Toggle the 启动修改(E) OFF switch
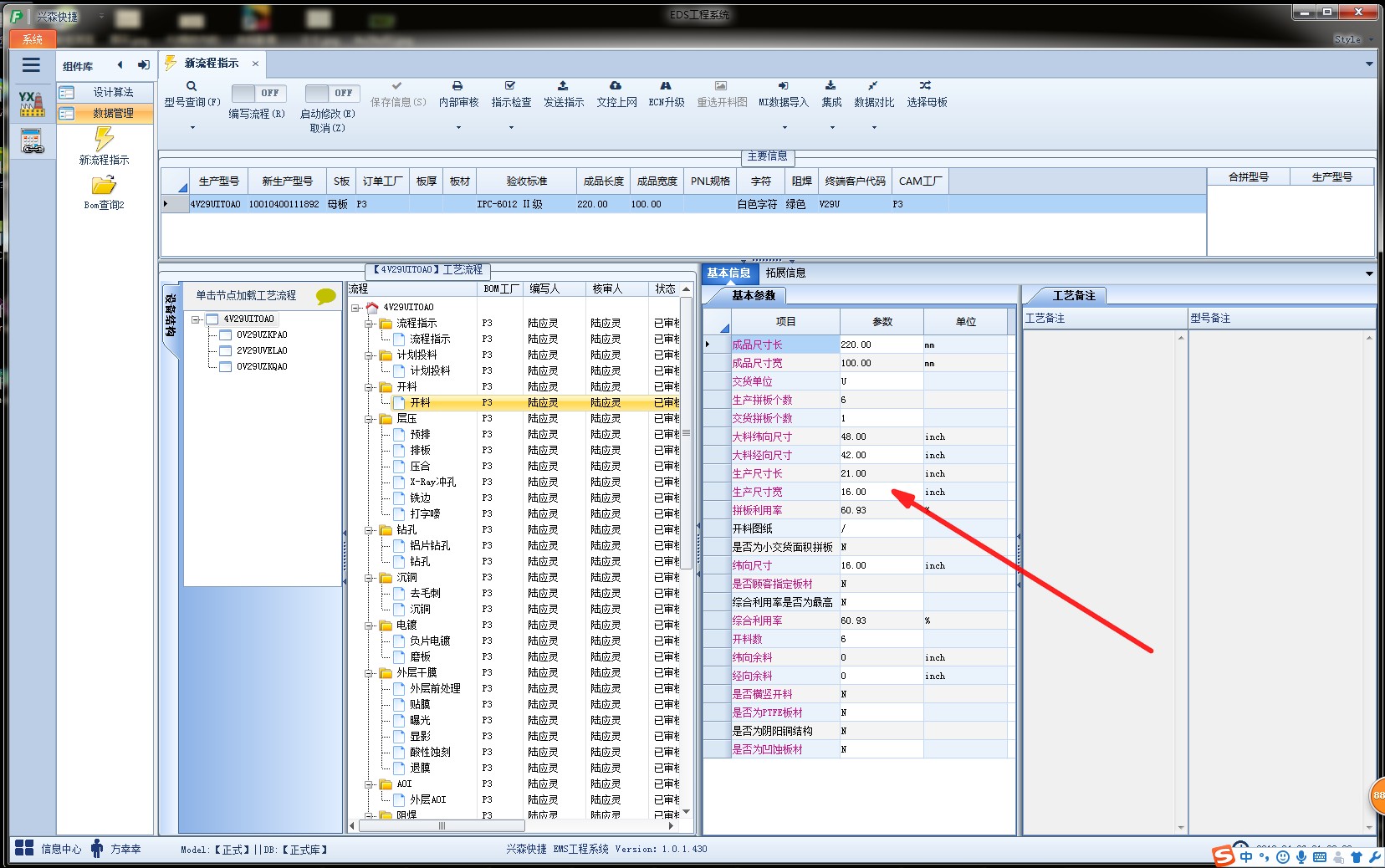This screenshot has width=1385, height=868. tap(331, 93)
